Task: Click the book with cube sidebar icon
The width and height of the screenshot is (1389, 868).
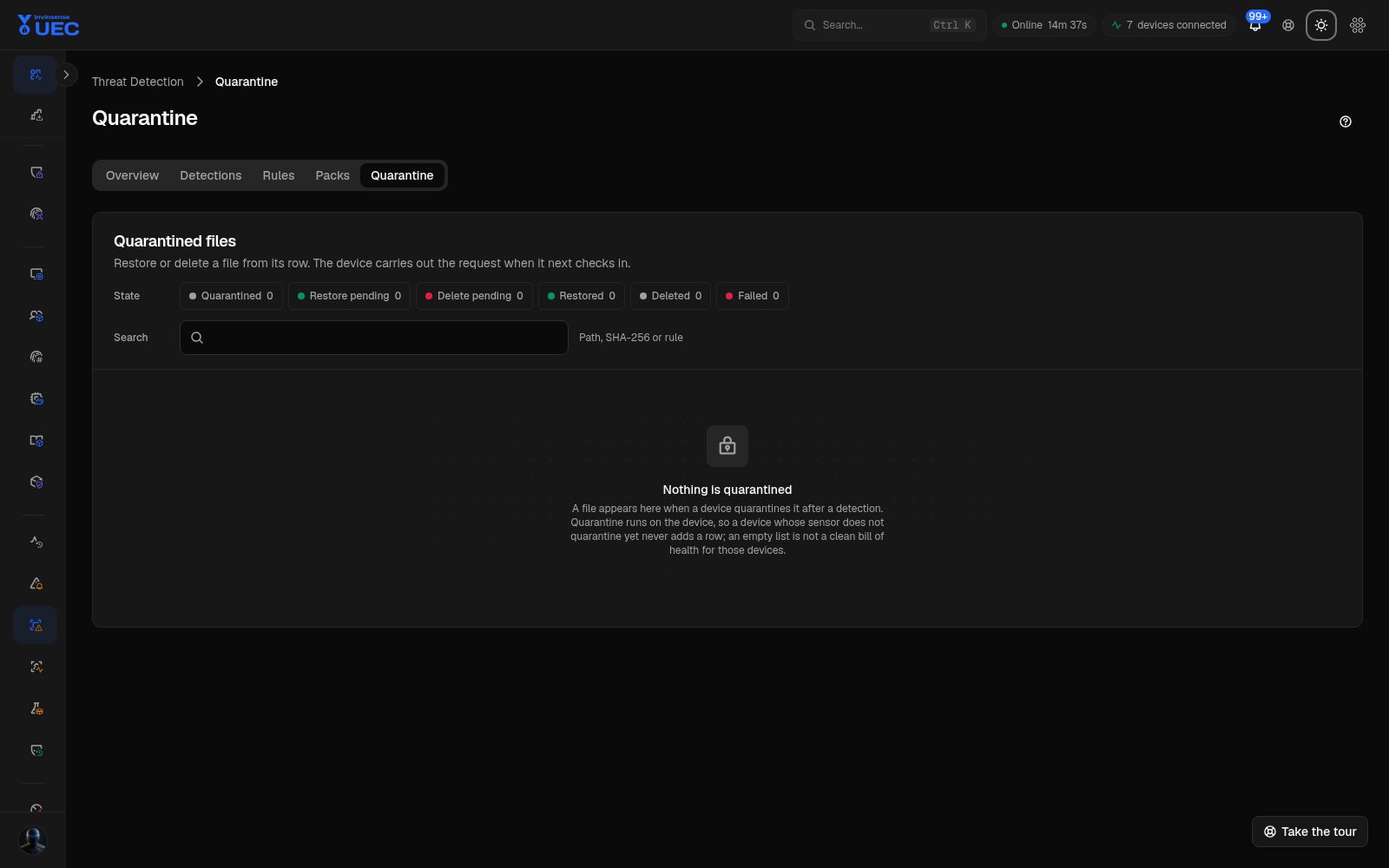Action: pos(36,440)
